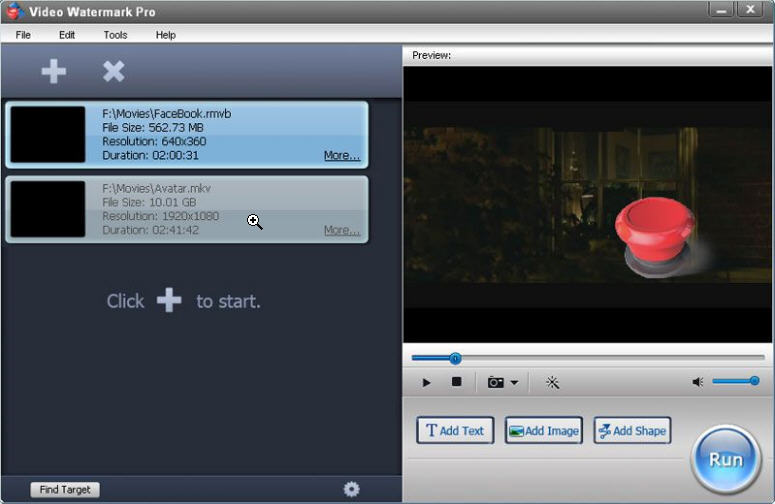Click 'File Size: 562.73 MB' text

tap(153, 127)
